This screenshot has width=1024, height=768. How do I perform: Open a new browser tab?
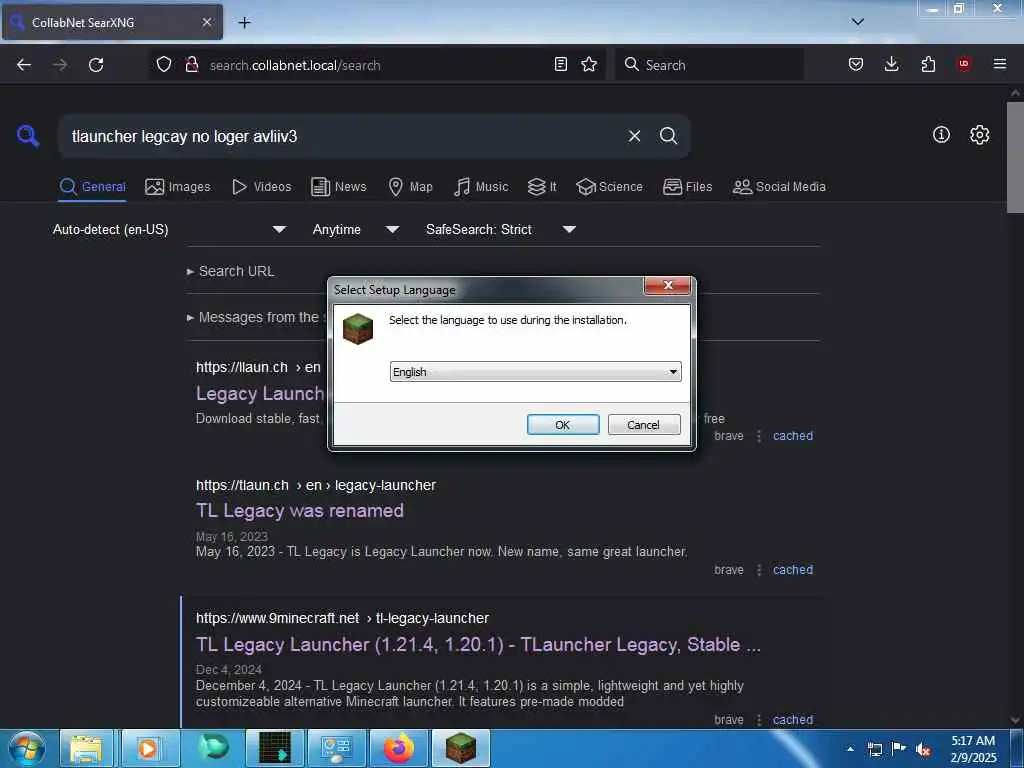(244, 22)
